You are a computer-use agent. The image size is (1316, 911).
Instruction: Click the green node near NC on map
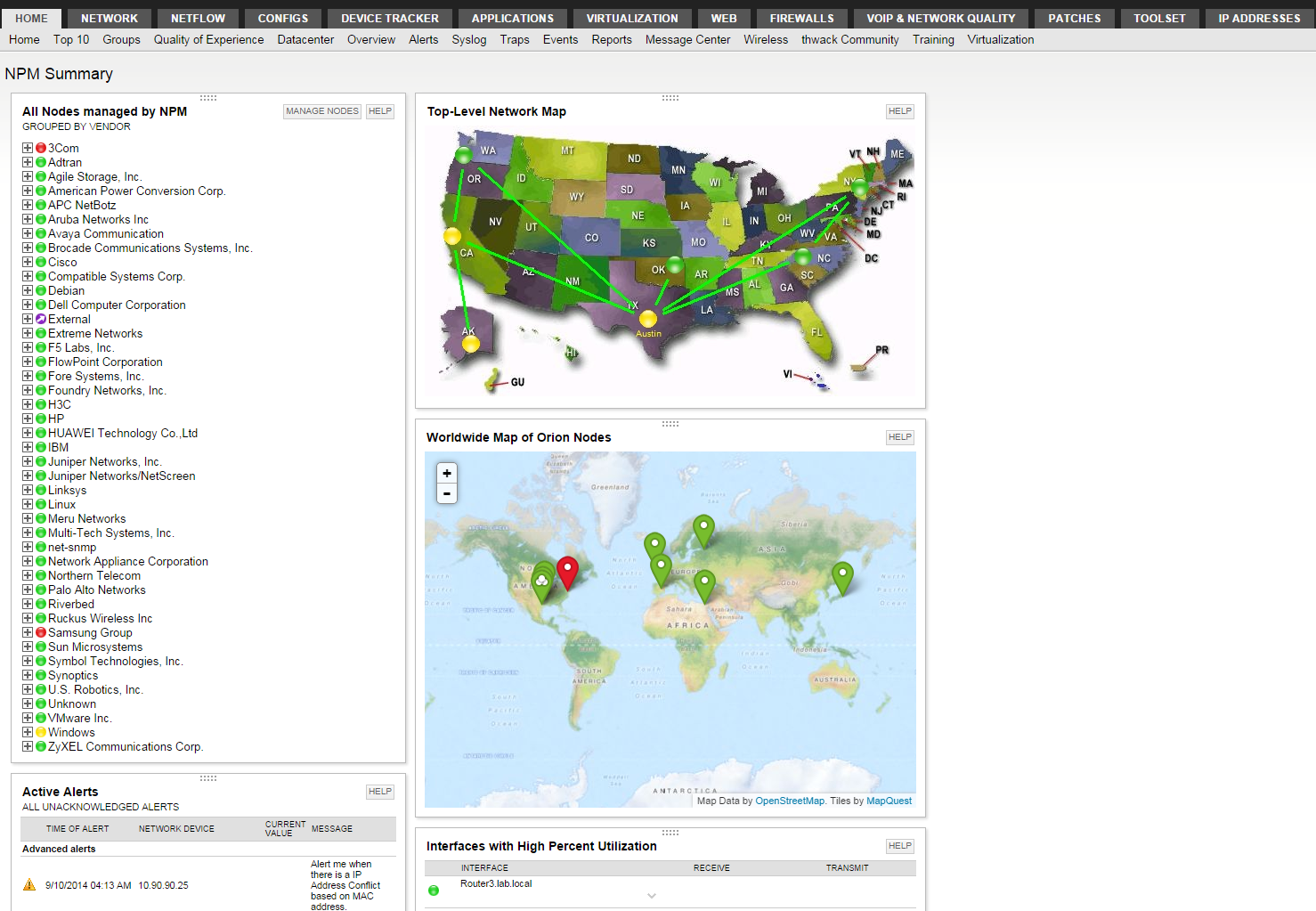click(x=803, y=257)
